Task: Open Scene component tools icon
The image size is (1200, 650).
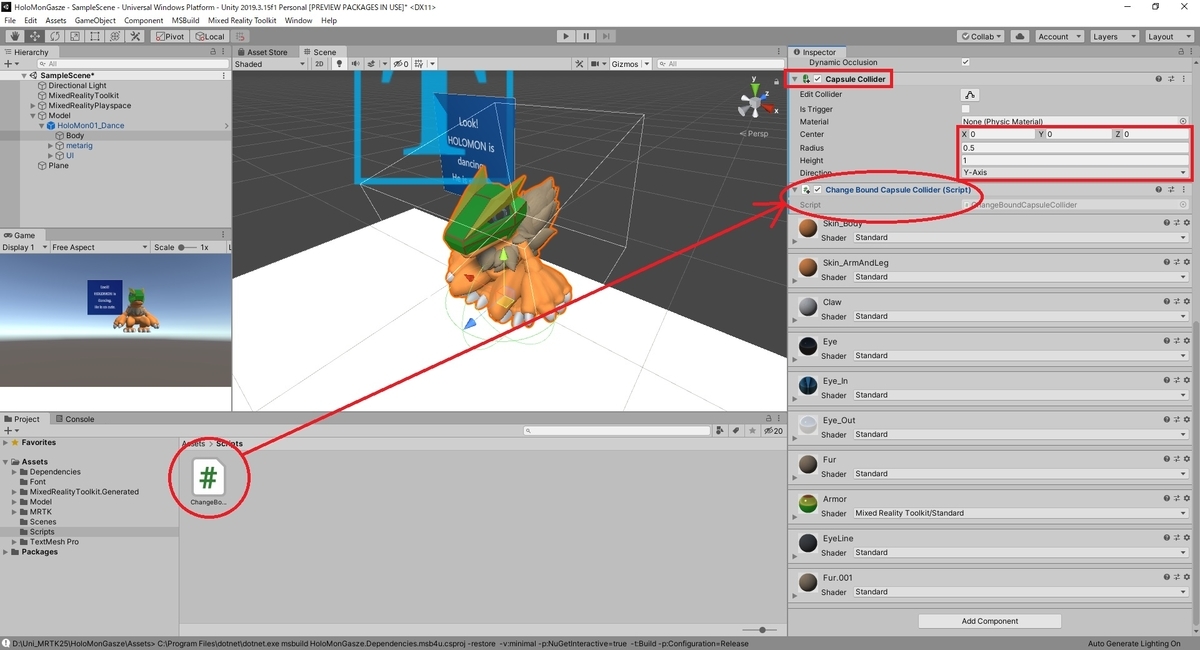Action: pos(579,64)
